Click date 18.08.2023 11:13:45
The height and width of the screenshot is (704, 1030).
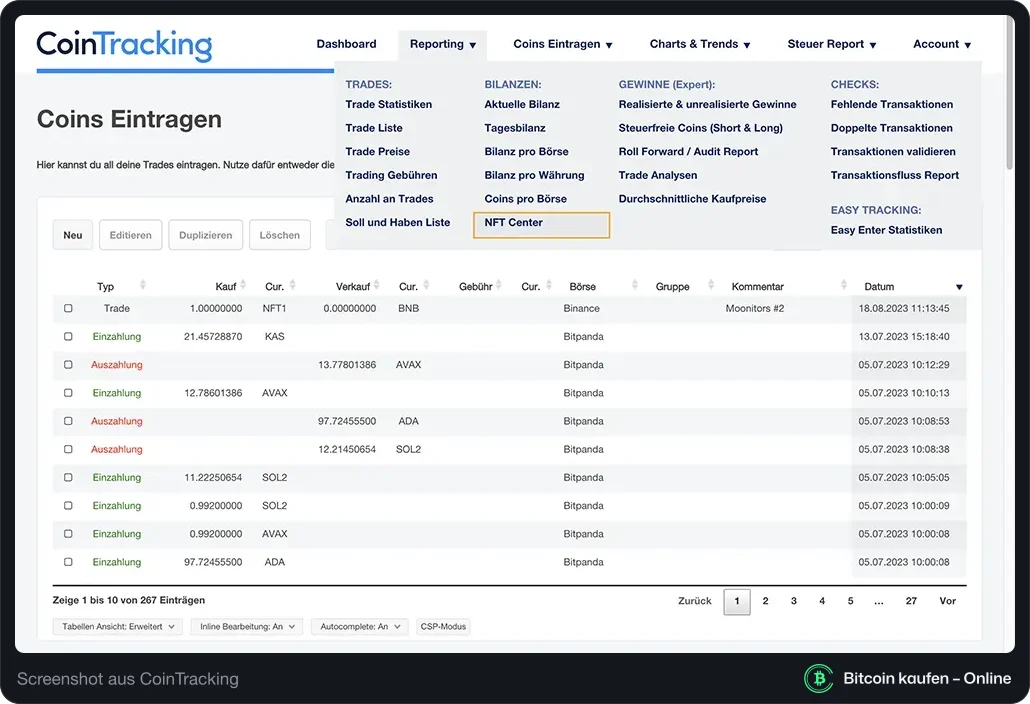click(x=904, y=308)
